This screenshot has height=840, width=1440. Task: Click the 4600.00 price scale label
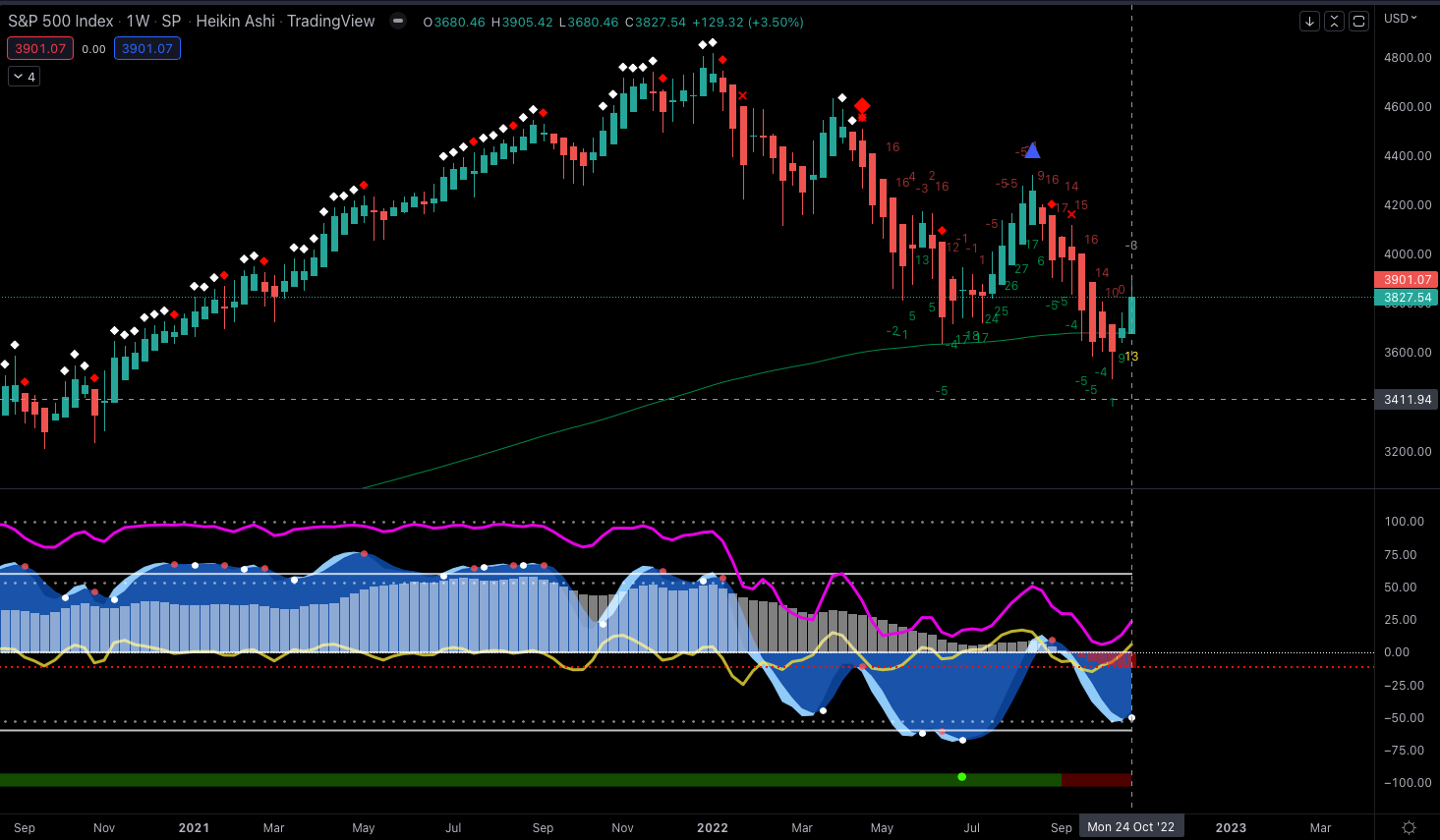[x=1408, y=107]
